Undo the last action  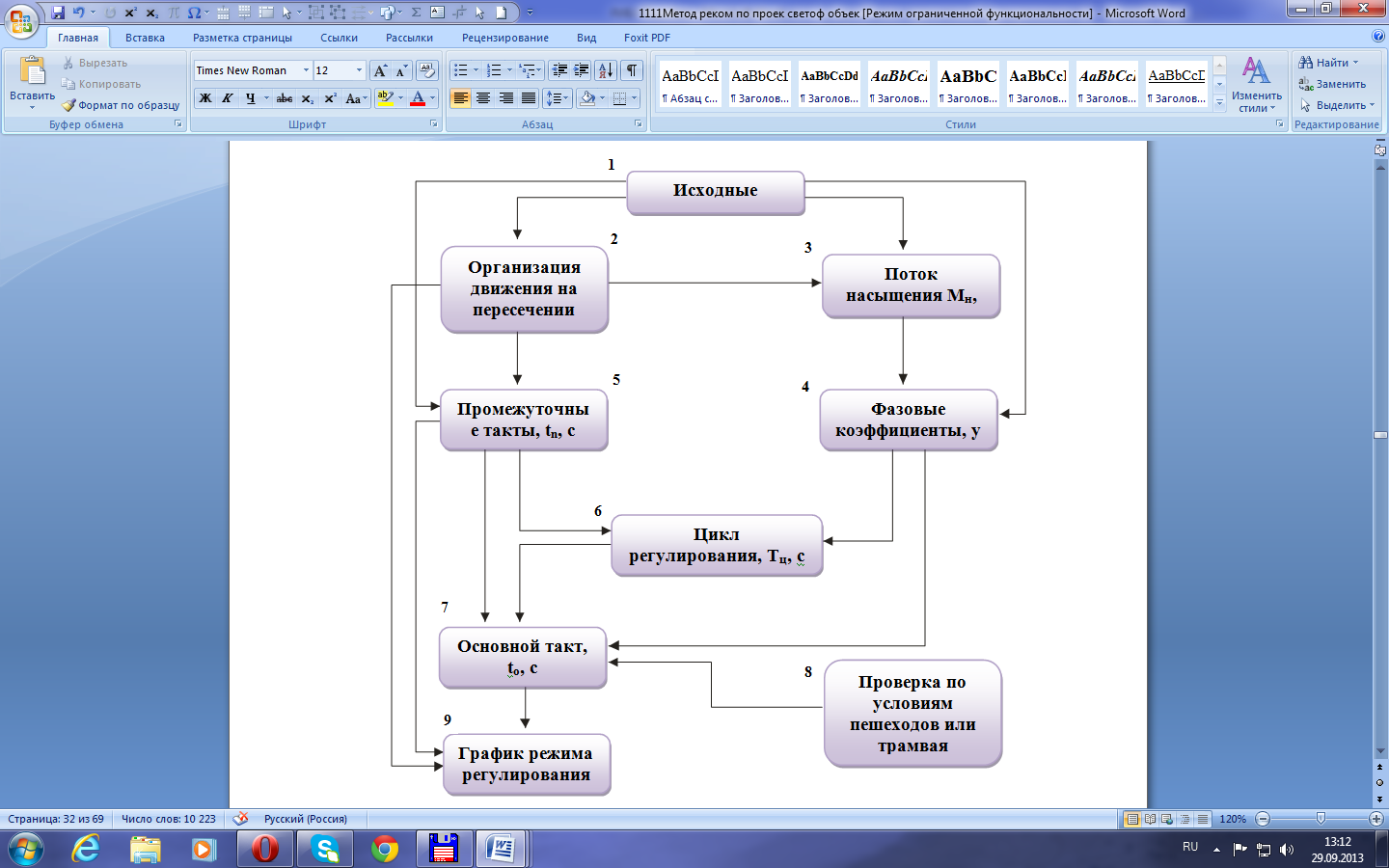(x=79, y=13)
